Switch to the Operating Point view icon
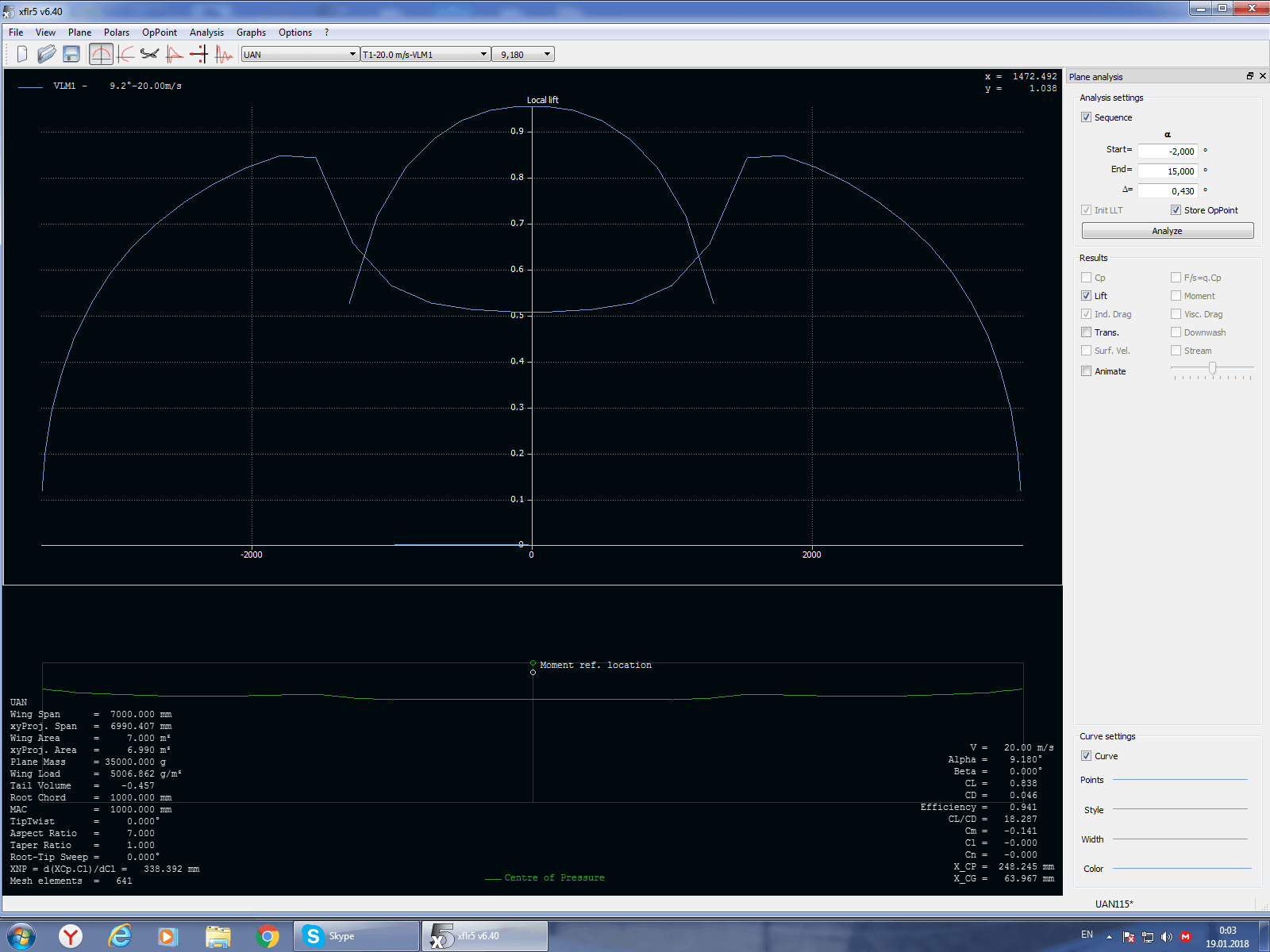1270x952 pixels. click(x=101, y=54)
